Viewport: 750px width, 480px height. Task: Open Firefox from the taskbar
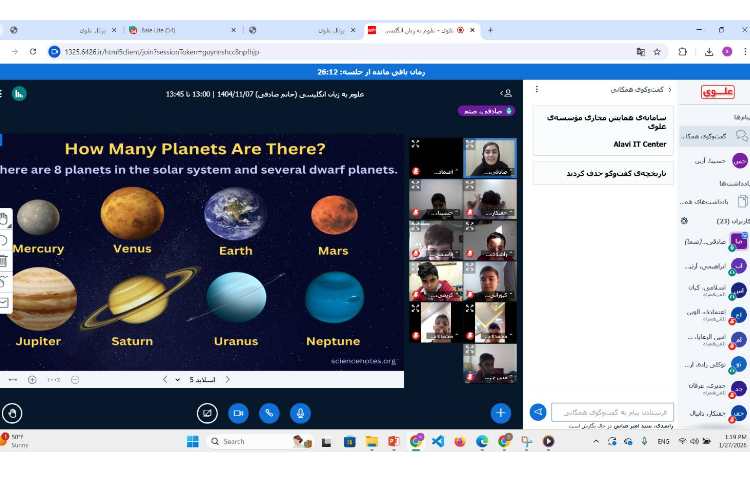click(460, 441)
